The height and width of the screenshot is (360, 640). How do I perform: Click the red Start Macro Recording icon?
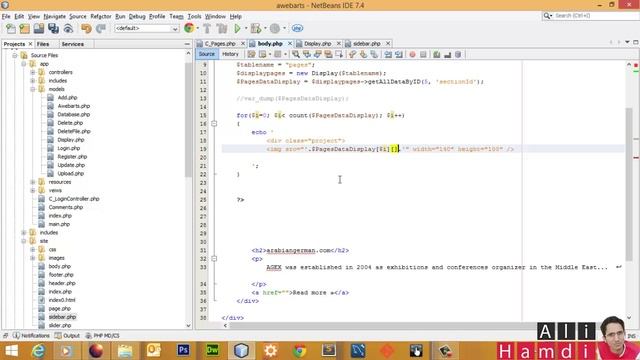(x=412, y=54)
